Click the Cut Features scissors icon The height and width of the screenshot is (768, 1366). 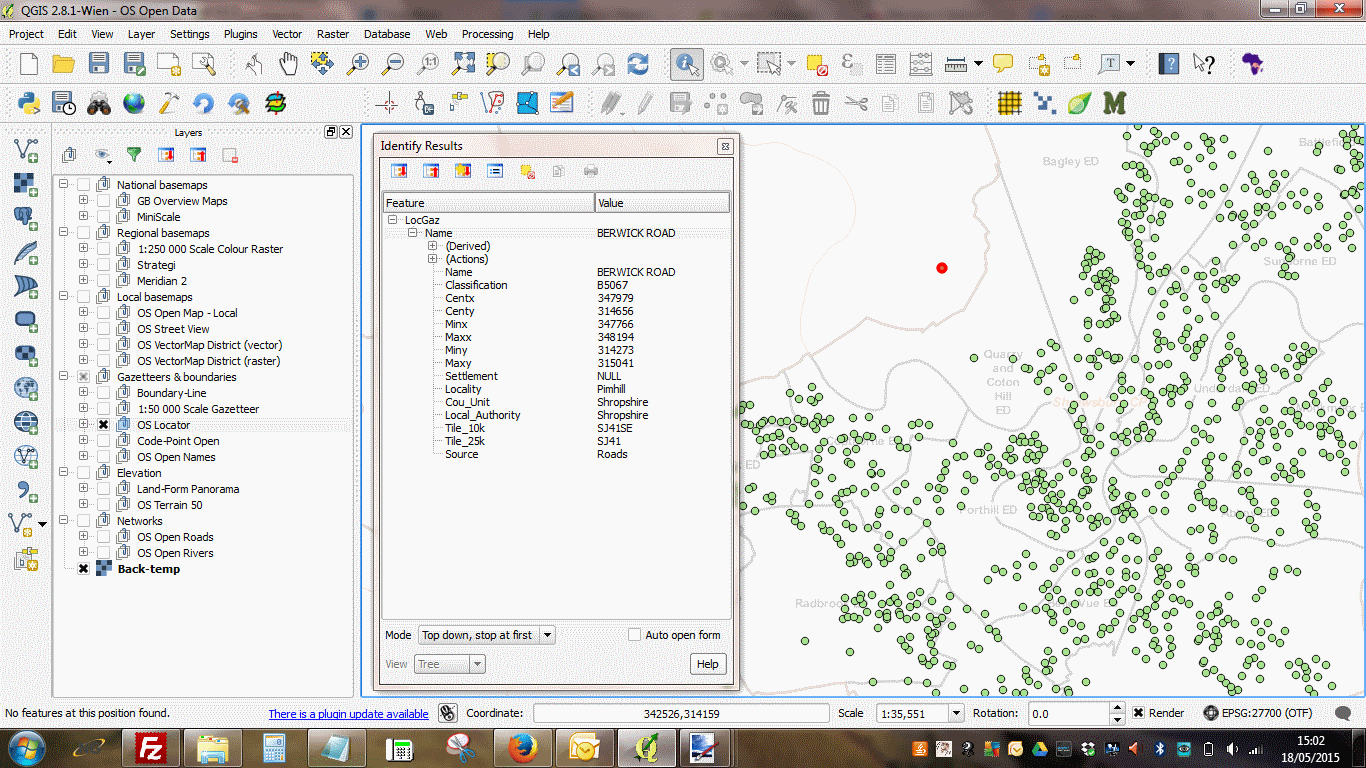856,102
